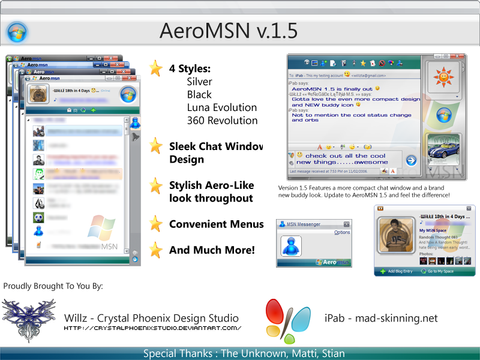The image size is (480, 360).
Task: Click the user display picture in contact list header
Action: [x=38, y=95]
